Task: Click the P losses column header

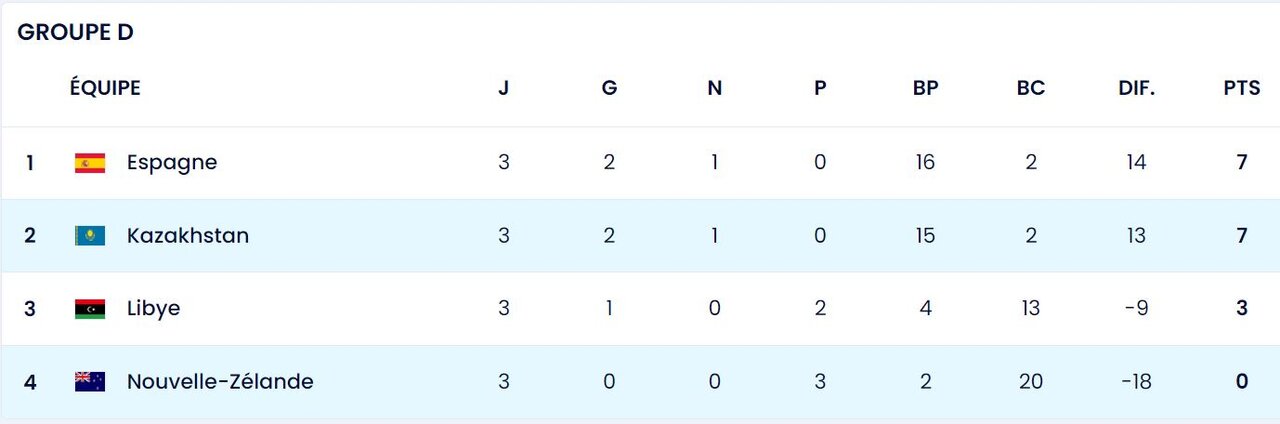Action: click(820, 88)
